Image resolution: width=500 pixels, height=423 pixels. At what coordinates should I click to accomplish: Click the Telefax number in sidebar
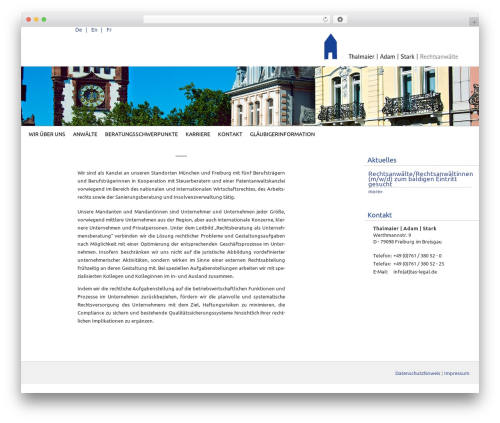click(x=419, y=264)
